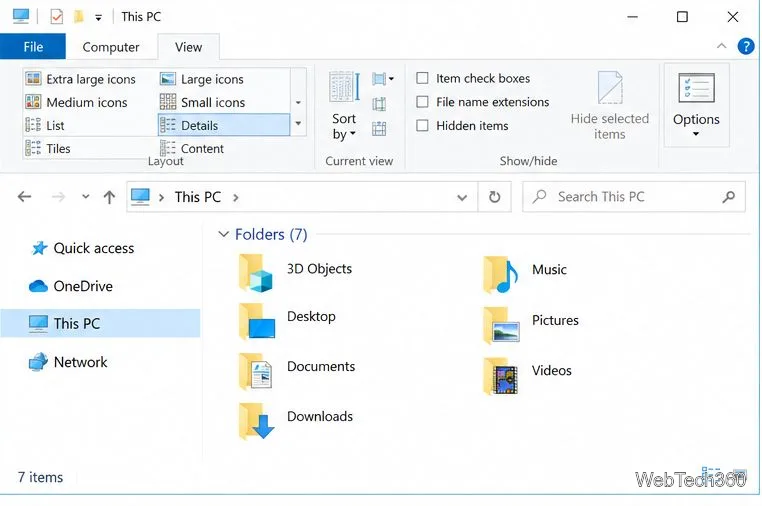Open Quick access in the sidebar
The image size is (762, 506).
click(83, 248)
